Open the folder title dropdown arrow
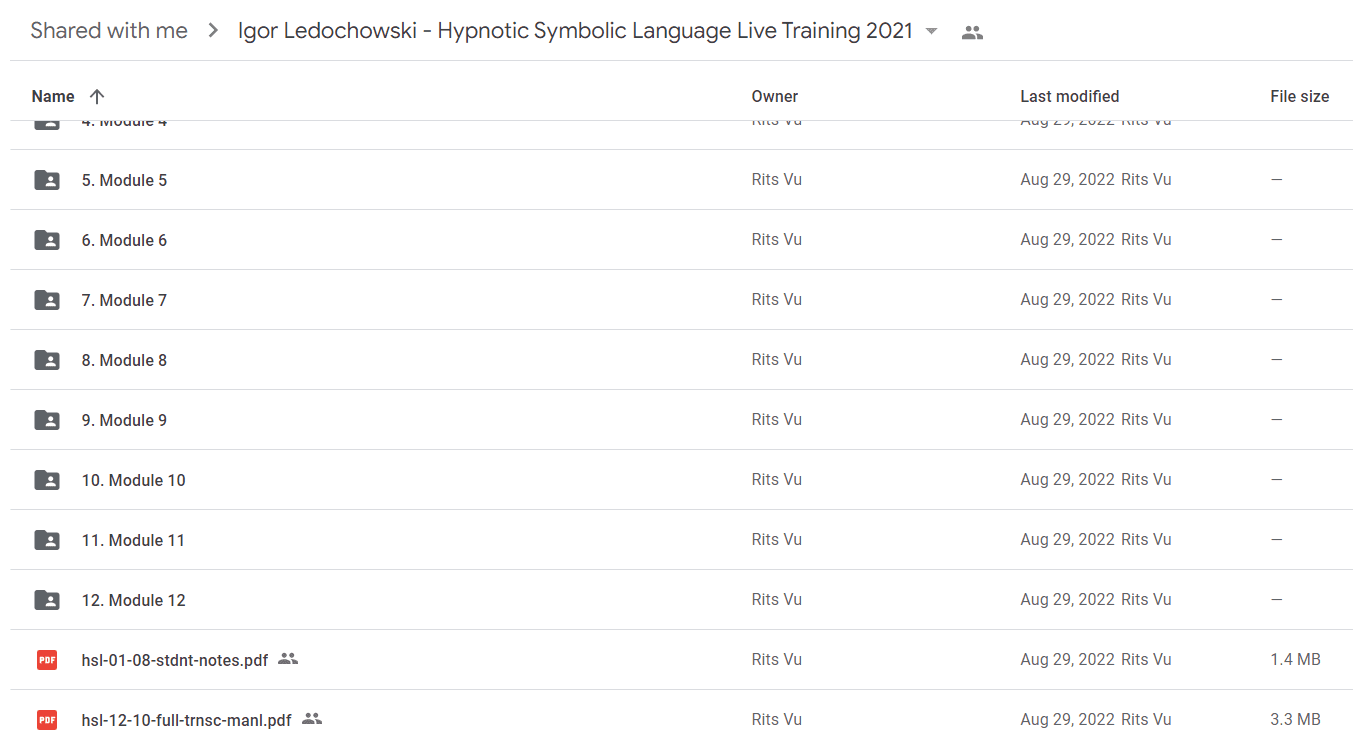 pyautogui.click(x=932, y=31)
